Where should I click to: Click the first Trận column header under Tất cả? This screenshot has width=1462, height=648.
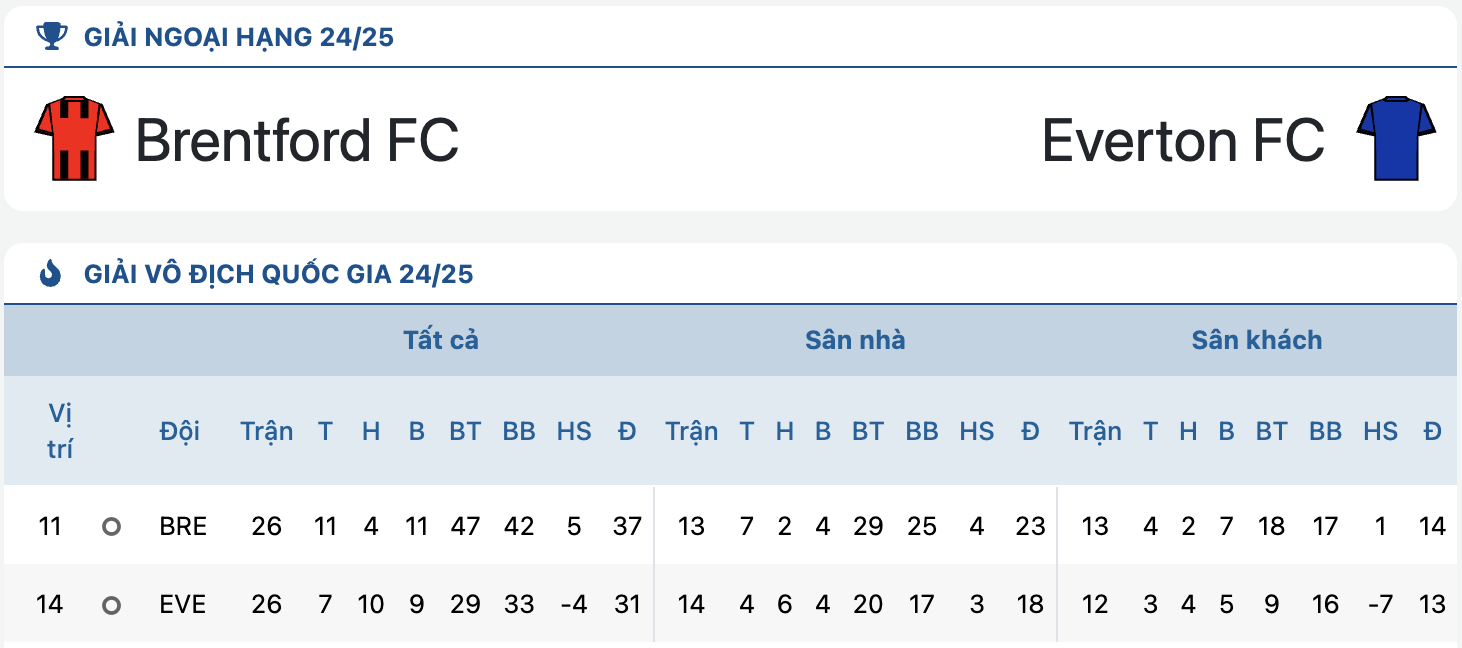(x=267, y=431)
